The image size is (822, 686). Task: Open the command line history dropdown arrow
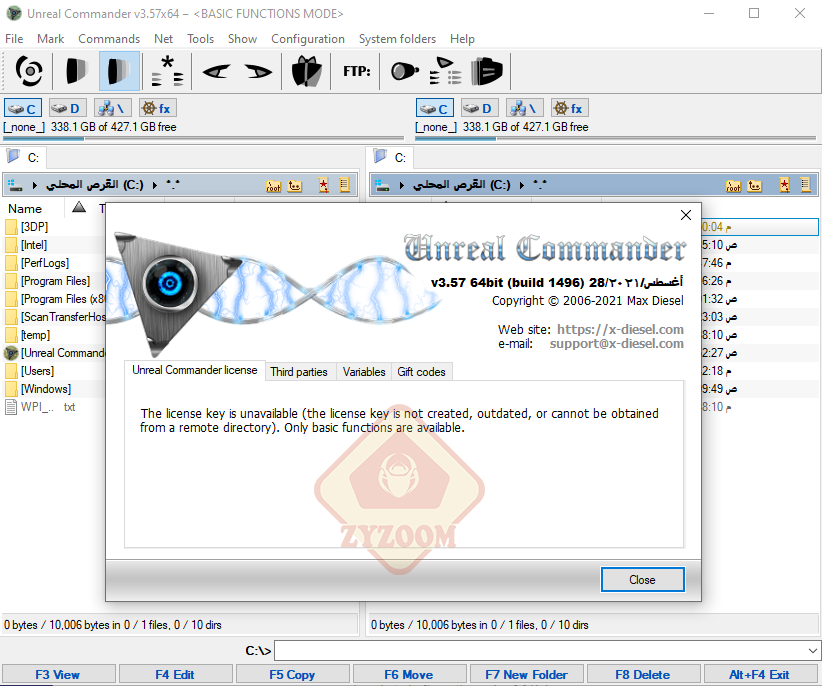[812, 651]
